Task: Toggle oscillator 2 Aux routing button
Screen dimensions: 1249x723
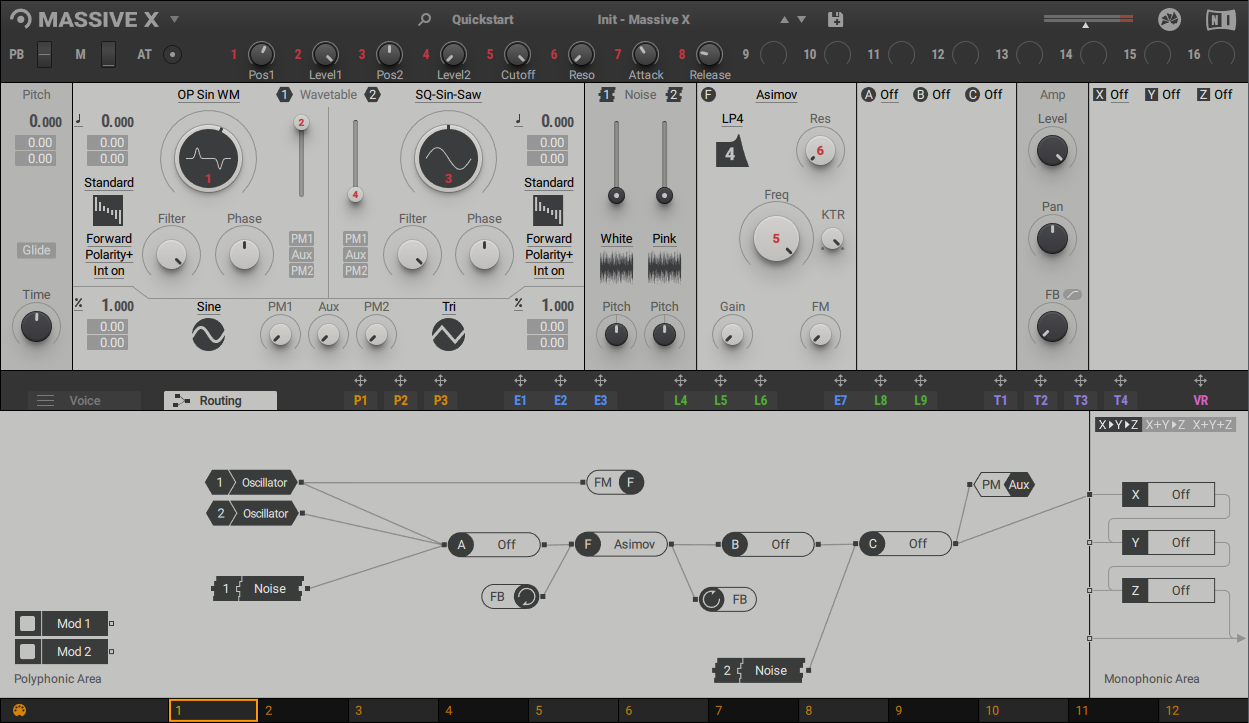Action: coord(355,254)
